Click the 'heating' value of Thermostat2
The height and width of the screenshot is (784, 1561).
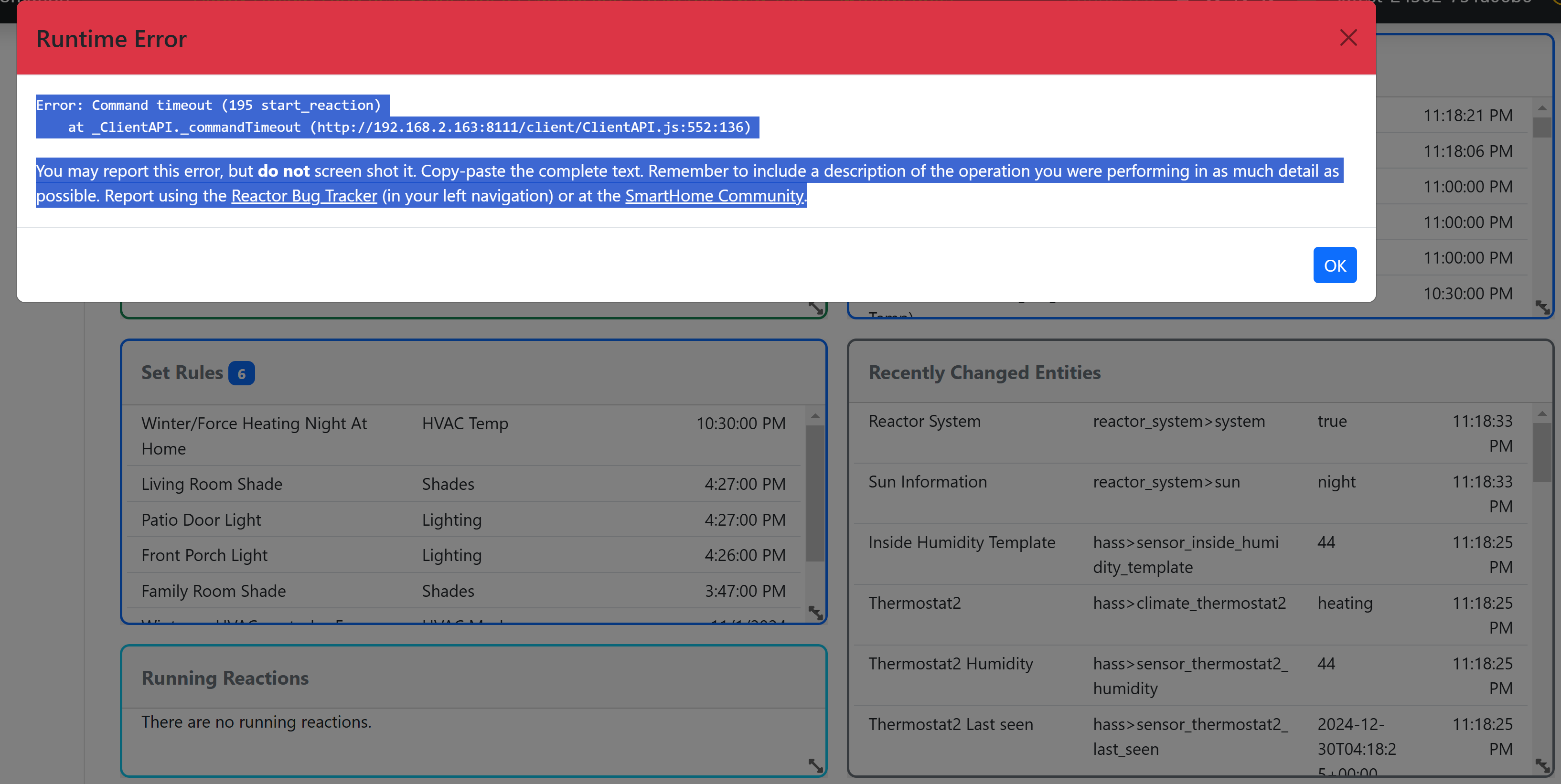point(1345,603)
